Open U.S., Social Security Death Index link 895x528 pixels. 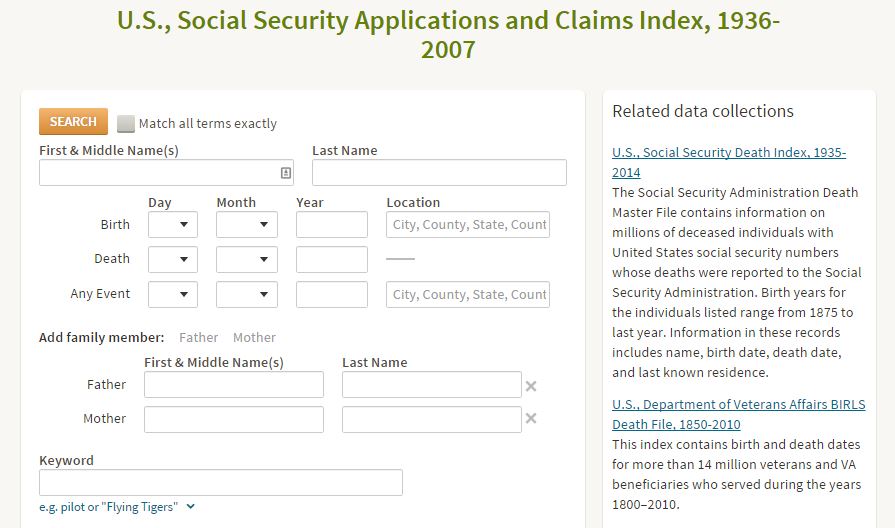coord(729,162)
